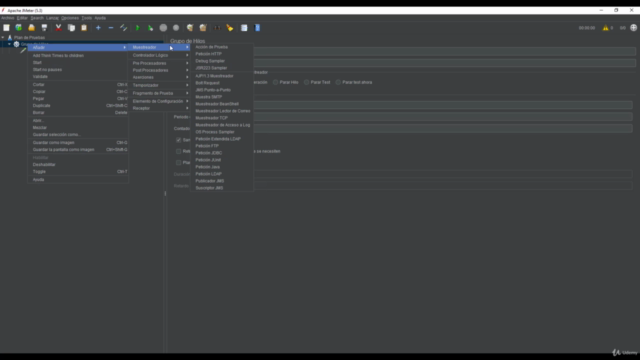Click the Copy toolbar icon
Screen dimensions: 640x360
71,28
